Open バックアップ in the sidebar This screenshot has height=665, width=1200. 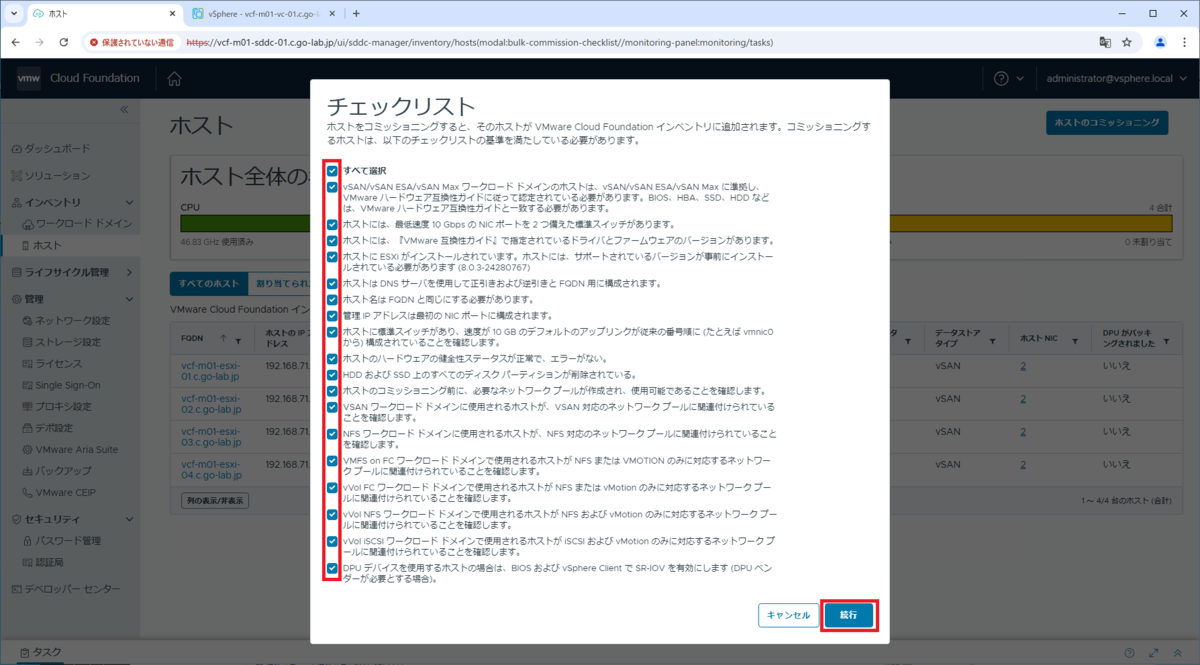(62, 471)
